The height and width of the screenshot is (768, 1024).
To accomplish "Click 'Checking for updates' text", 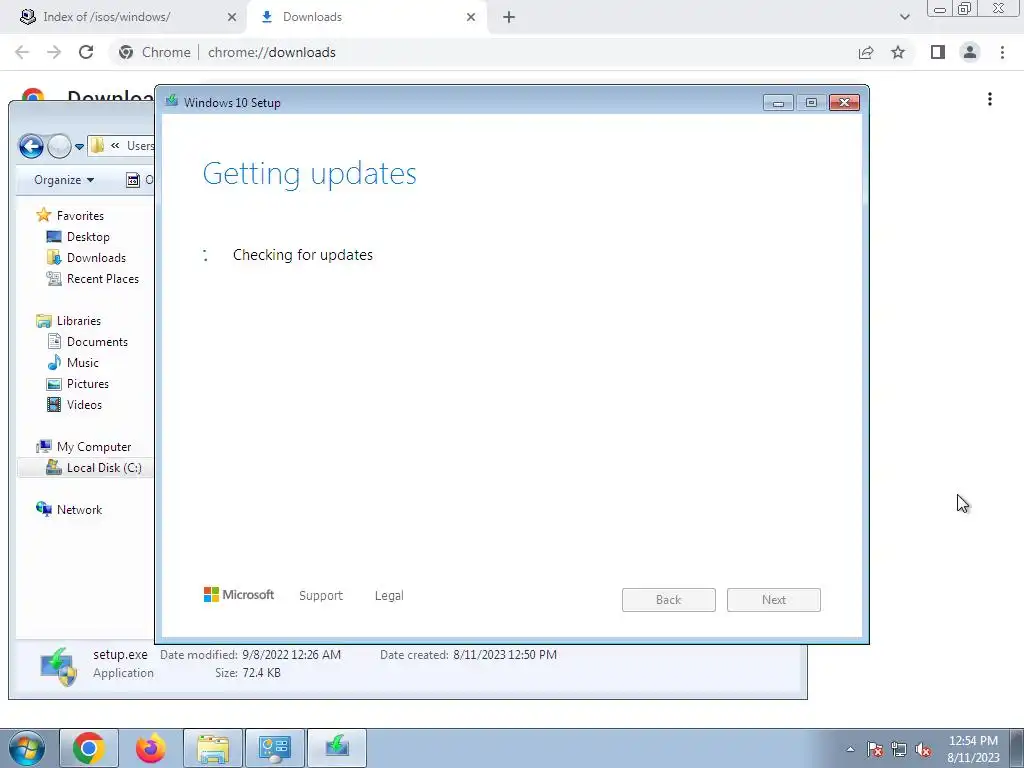I will coord(303,255).
